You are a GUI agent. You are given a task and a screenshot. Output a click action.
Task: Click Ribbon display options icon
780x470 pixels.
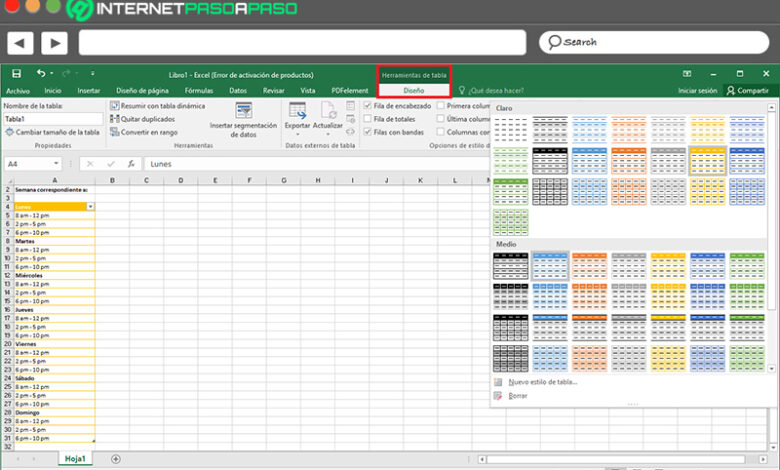coord(687,74)
